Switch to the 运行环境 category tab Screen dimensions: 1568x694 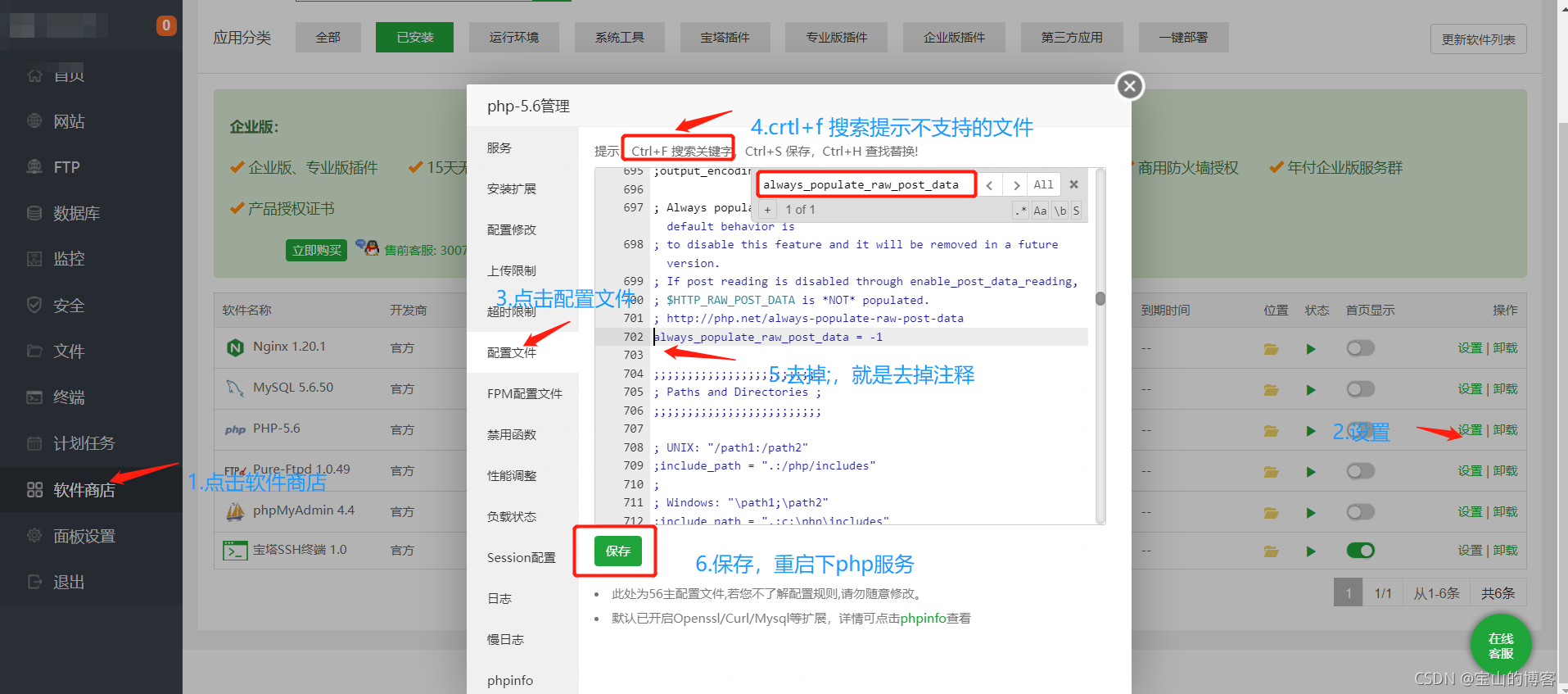(x=513, y=38)
